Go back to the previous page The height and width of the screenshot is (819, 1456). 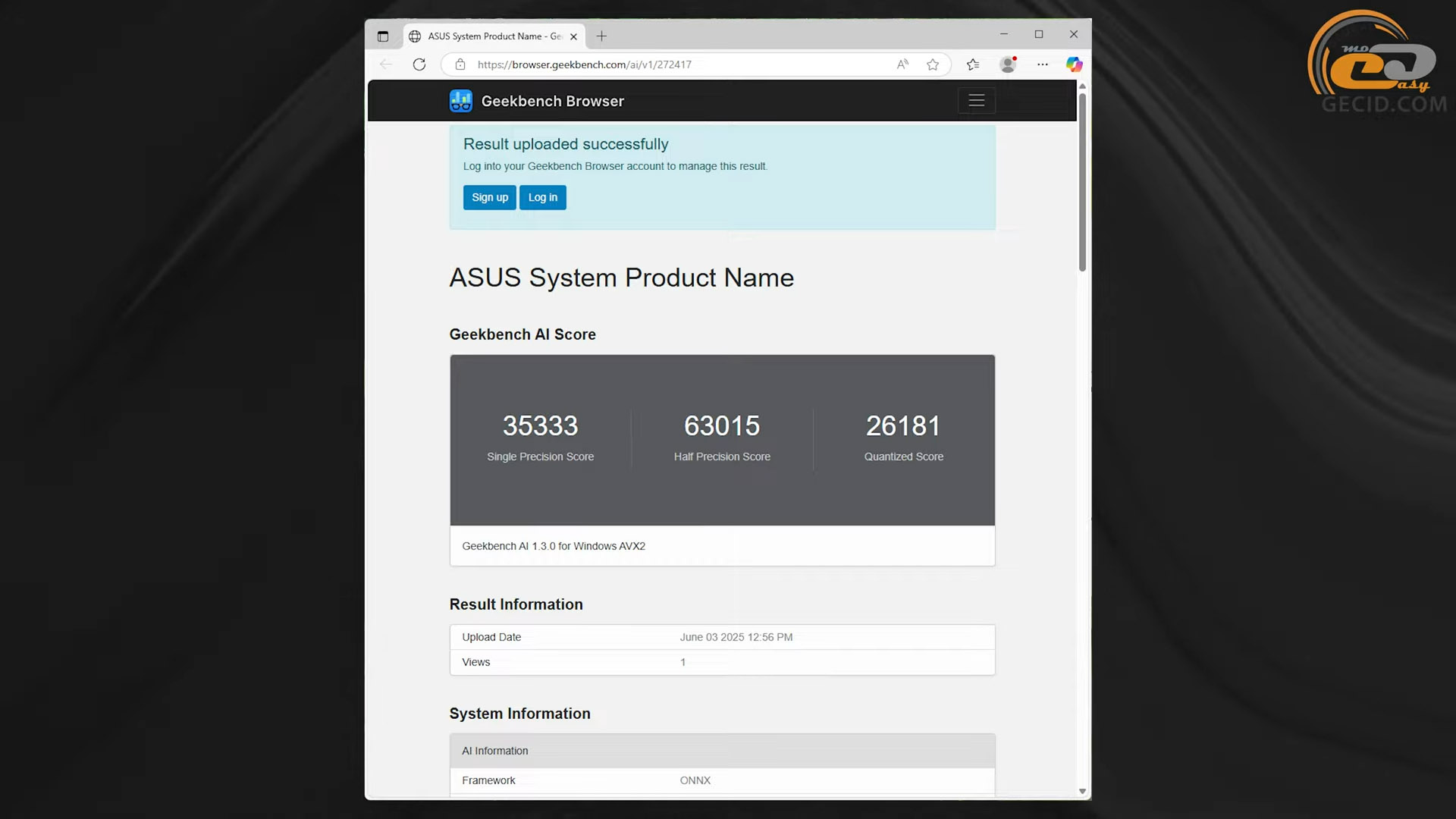(x=386, y=64)
